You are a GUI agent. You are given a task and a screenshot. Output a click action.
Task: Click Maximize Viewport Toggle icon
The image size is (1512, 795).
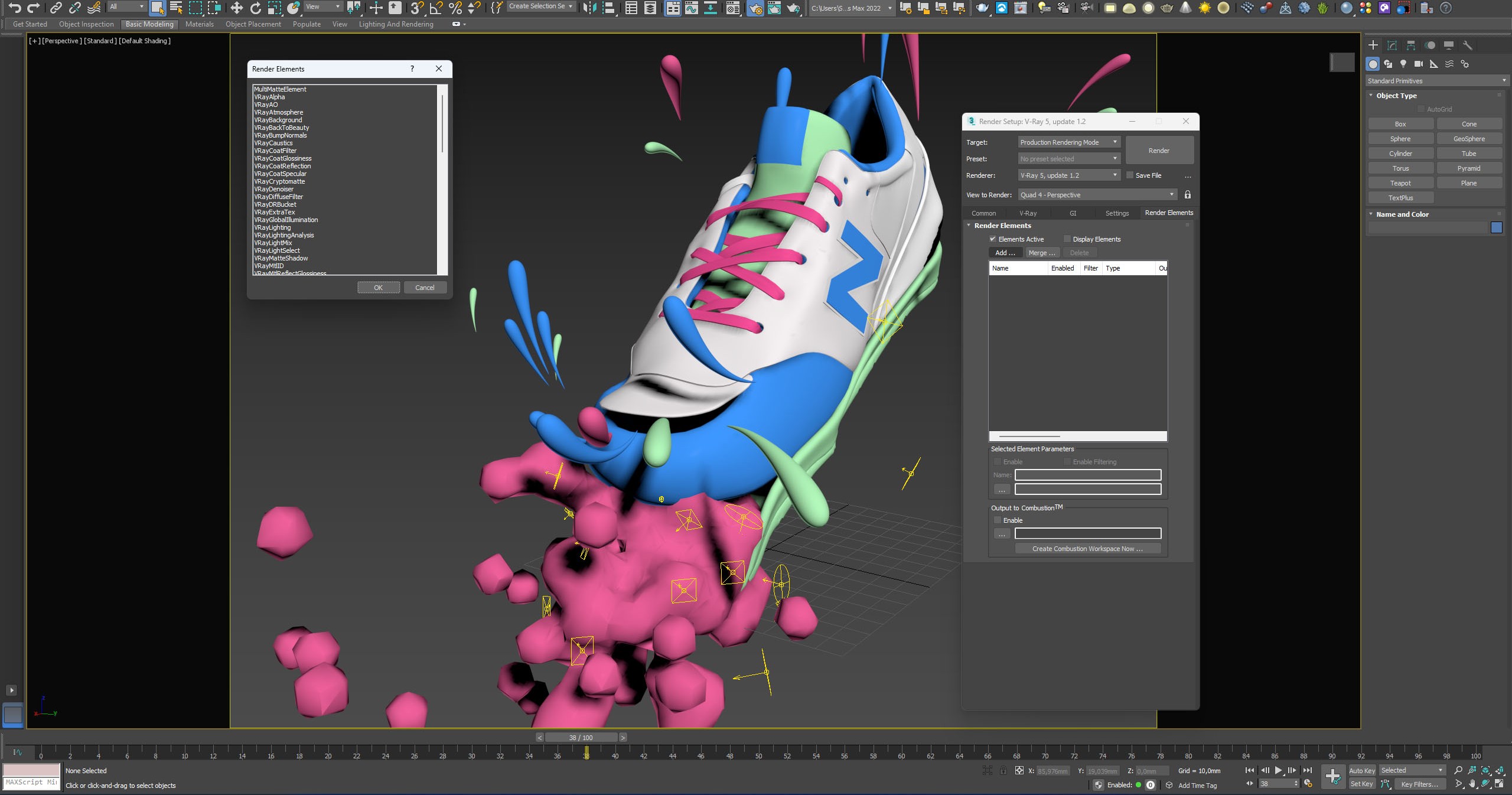1500,784
